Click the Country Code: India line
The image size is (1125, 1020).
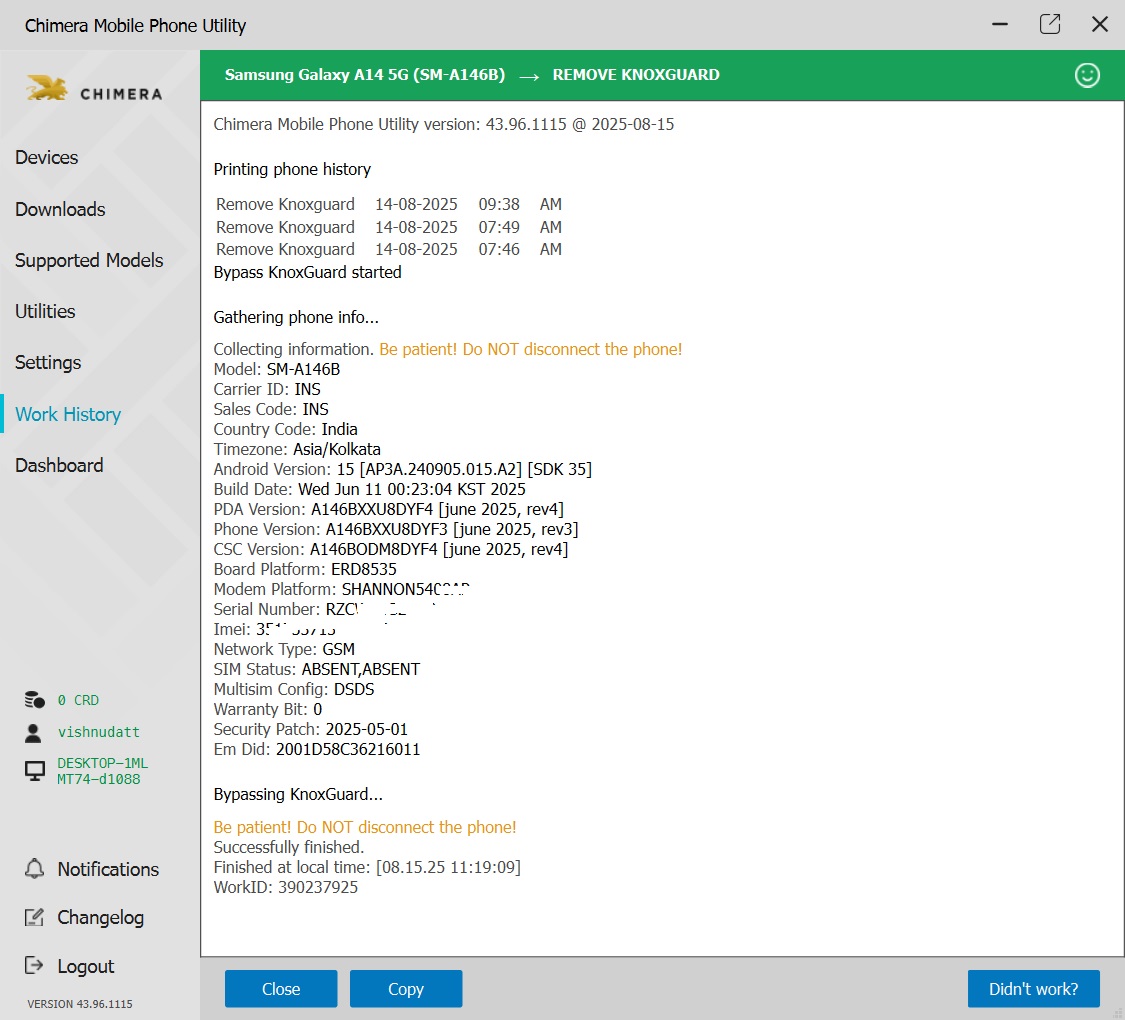click(x=285, y=429)
